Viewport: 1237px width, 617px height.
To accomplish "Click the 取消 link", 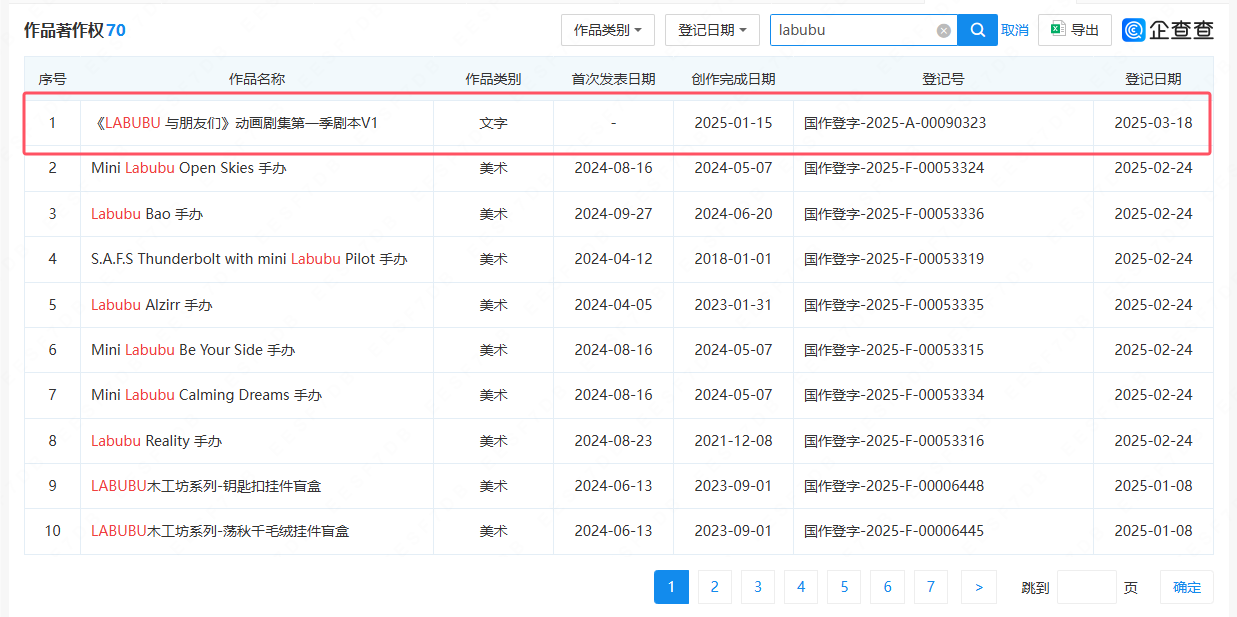I will pyautogui.click(x=1014, y=30).
